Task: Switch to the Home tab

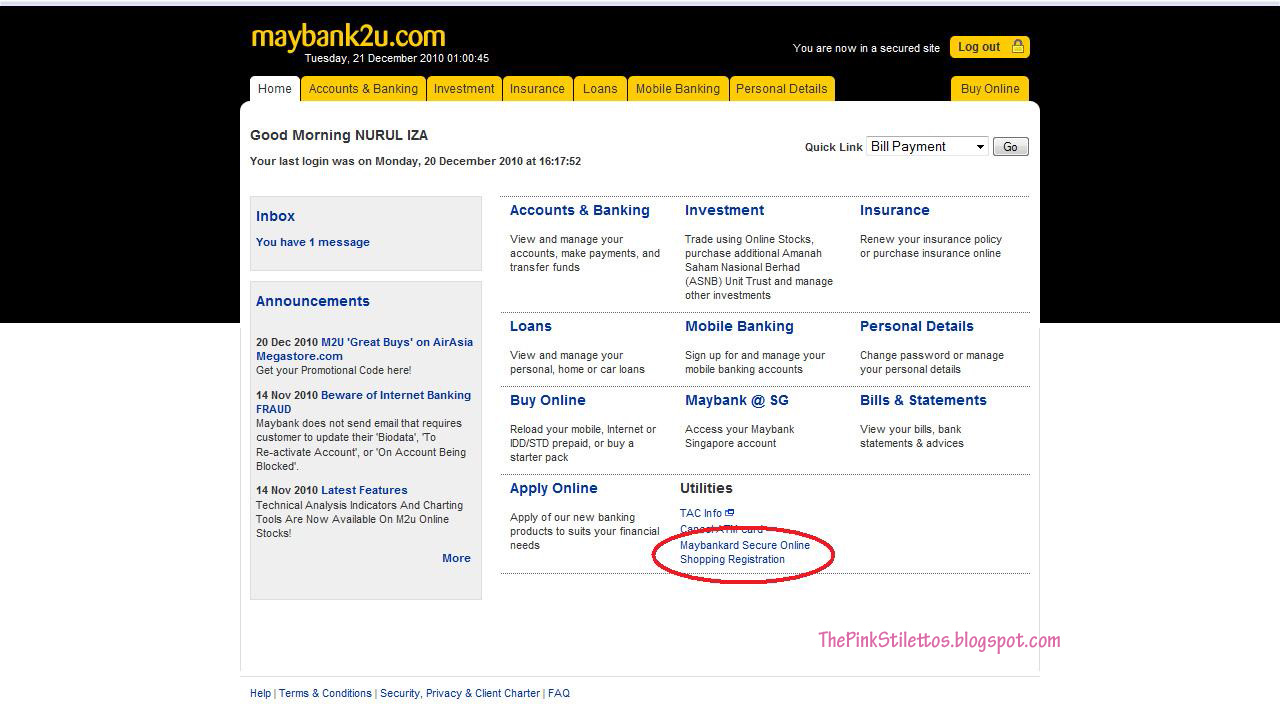Action: click(x=275, y=89)
